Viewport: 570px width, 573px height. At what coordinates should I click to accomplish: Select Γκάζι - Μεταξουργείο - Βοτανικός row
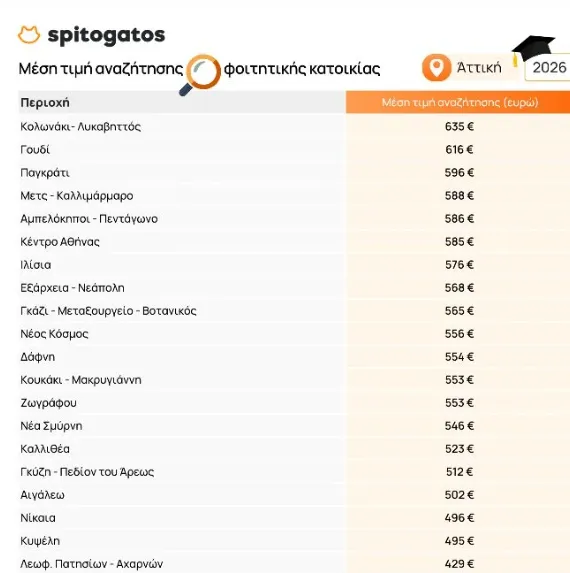[x=294, y=311]
